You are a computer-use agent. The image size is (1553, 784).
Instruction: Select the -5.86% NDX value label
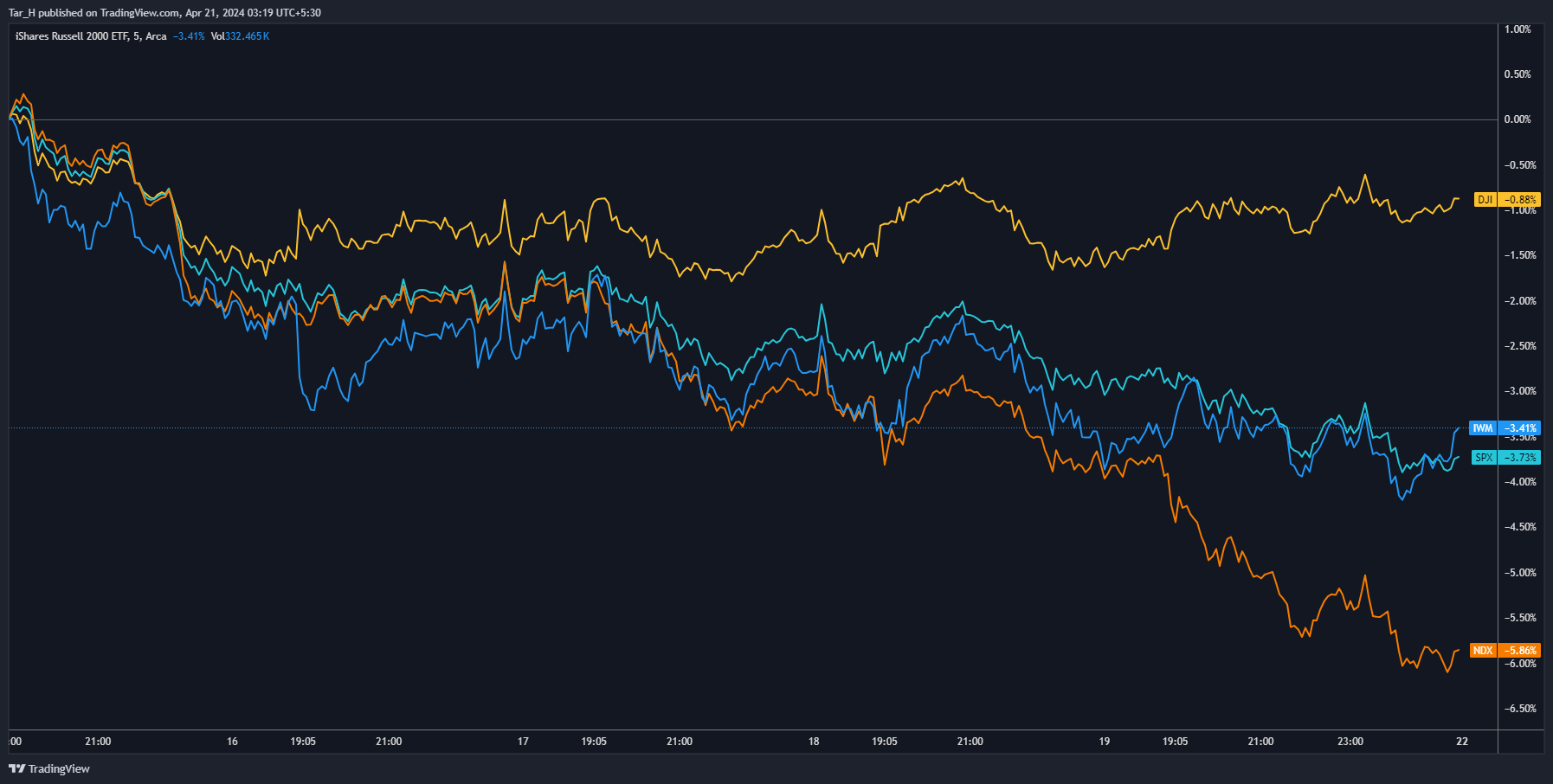point(1519,651)
